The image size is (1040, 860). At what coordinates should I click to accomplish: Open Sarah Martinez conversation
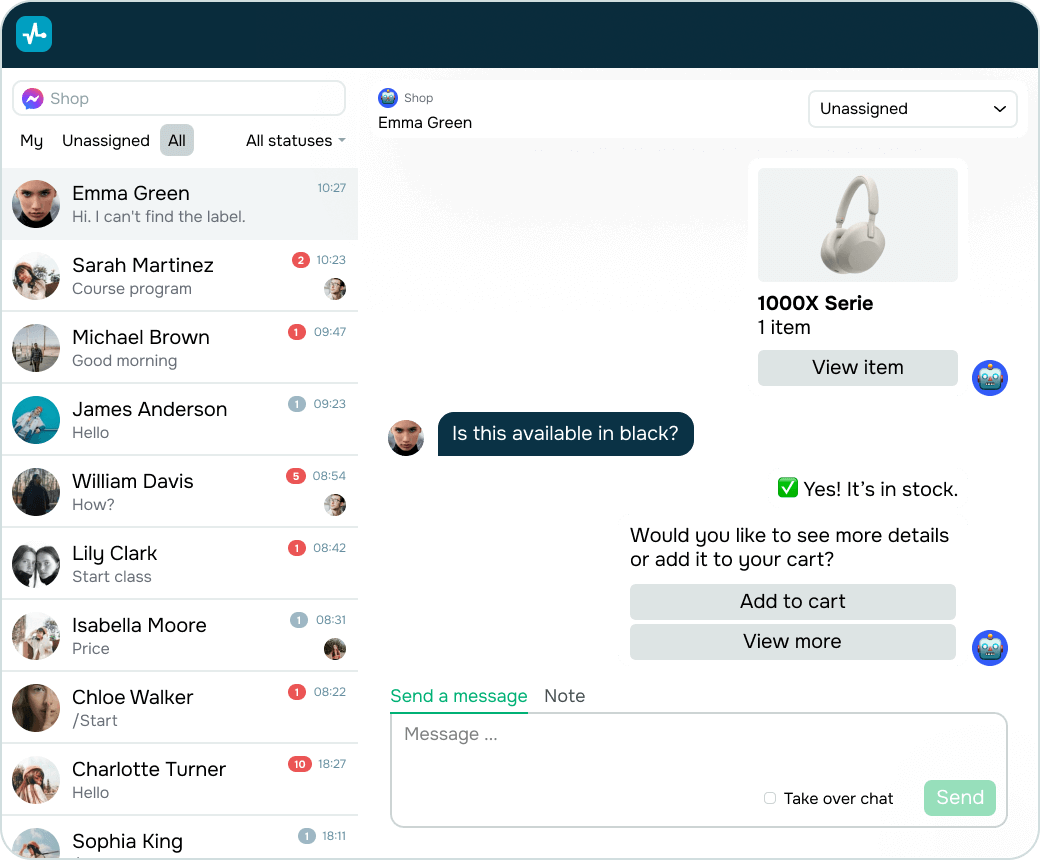click(180, 276)
